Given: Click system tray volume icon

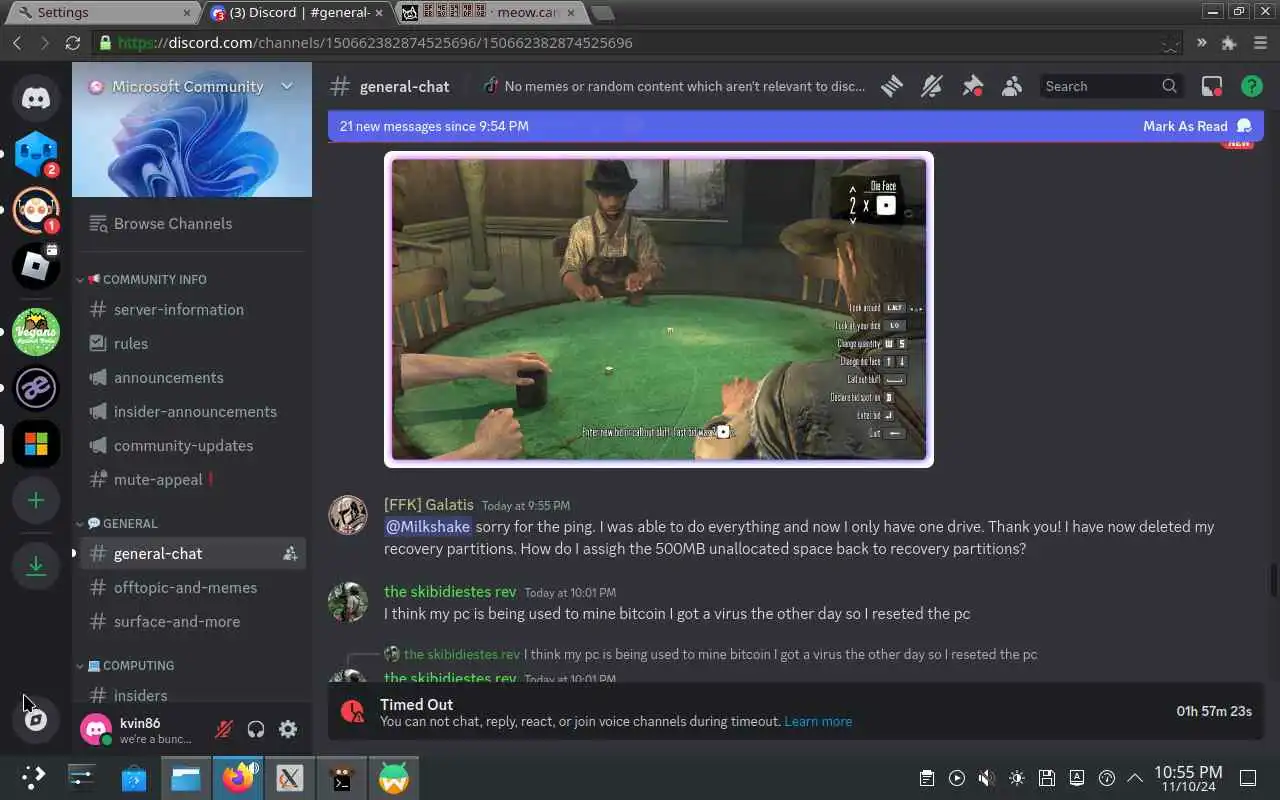Looking at the screenshot, I should tap(986, 778).
